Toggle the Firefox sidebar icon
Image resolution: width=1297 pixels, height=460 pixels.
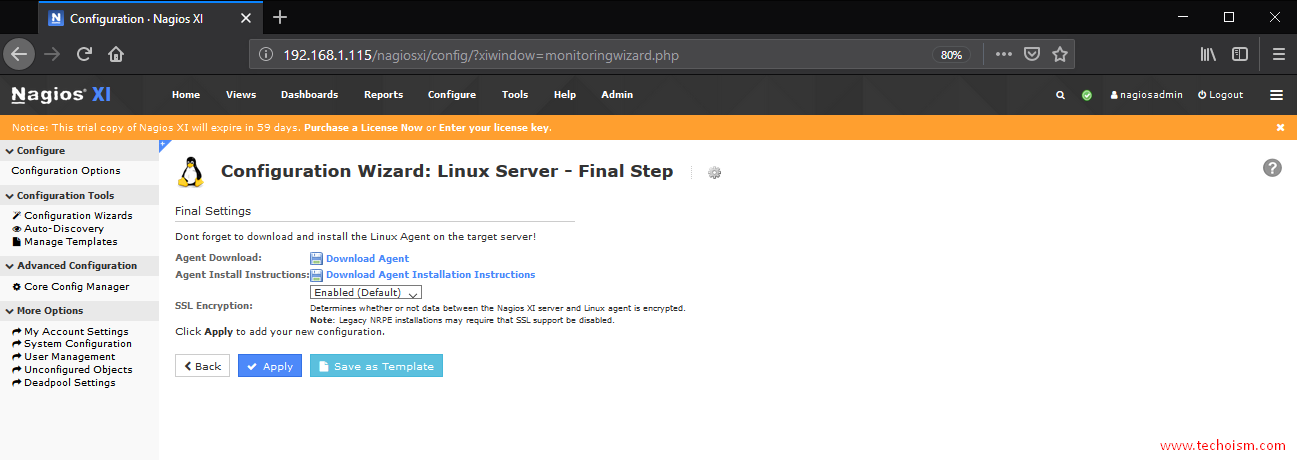1240,54
